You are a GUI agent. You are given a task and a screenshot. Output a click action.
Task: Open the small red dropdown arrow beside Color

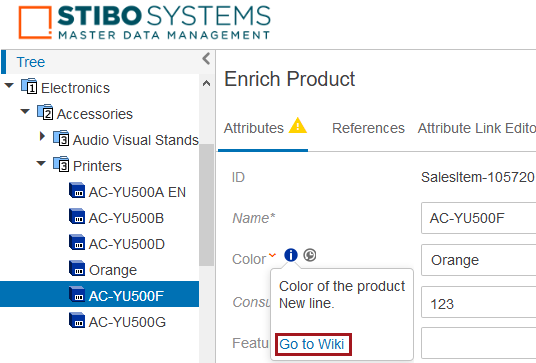click(x=272, y=255)
